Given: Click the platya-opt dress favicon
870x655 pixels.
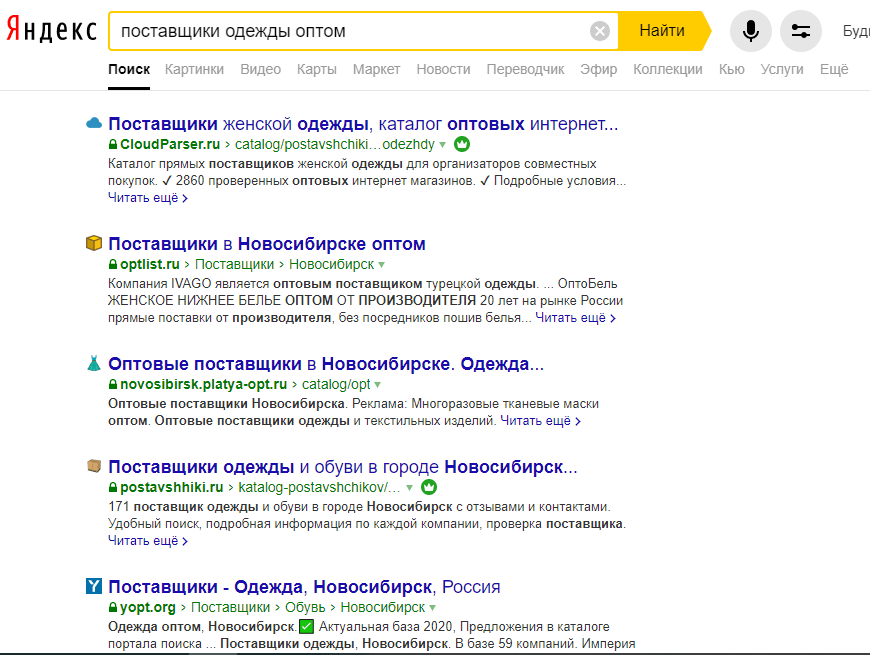Looking at the screenshot, I should coord(94,363).
